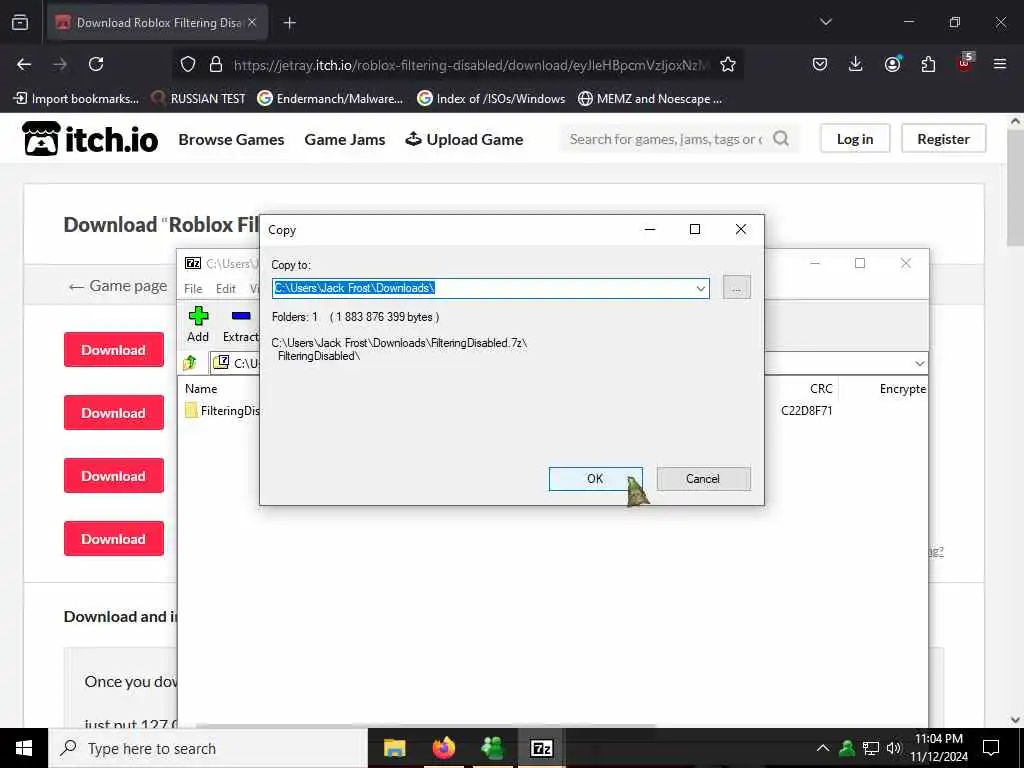Click the Windows Start button
Screen dimensions: 1024x768
(24, 748)
